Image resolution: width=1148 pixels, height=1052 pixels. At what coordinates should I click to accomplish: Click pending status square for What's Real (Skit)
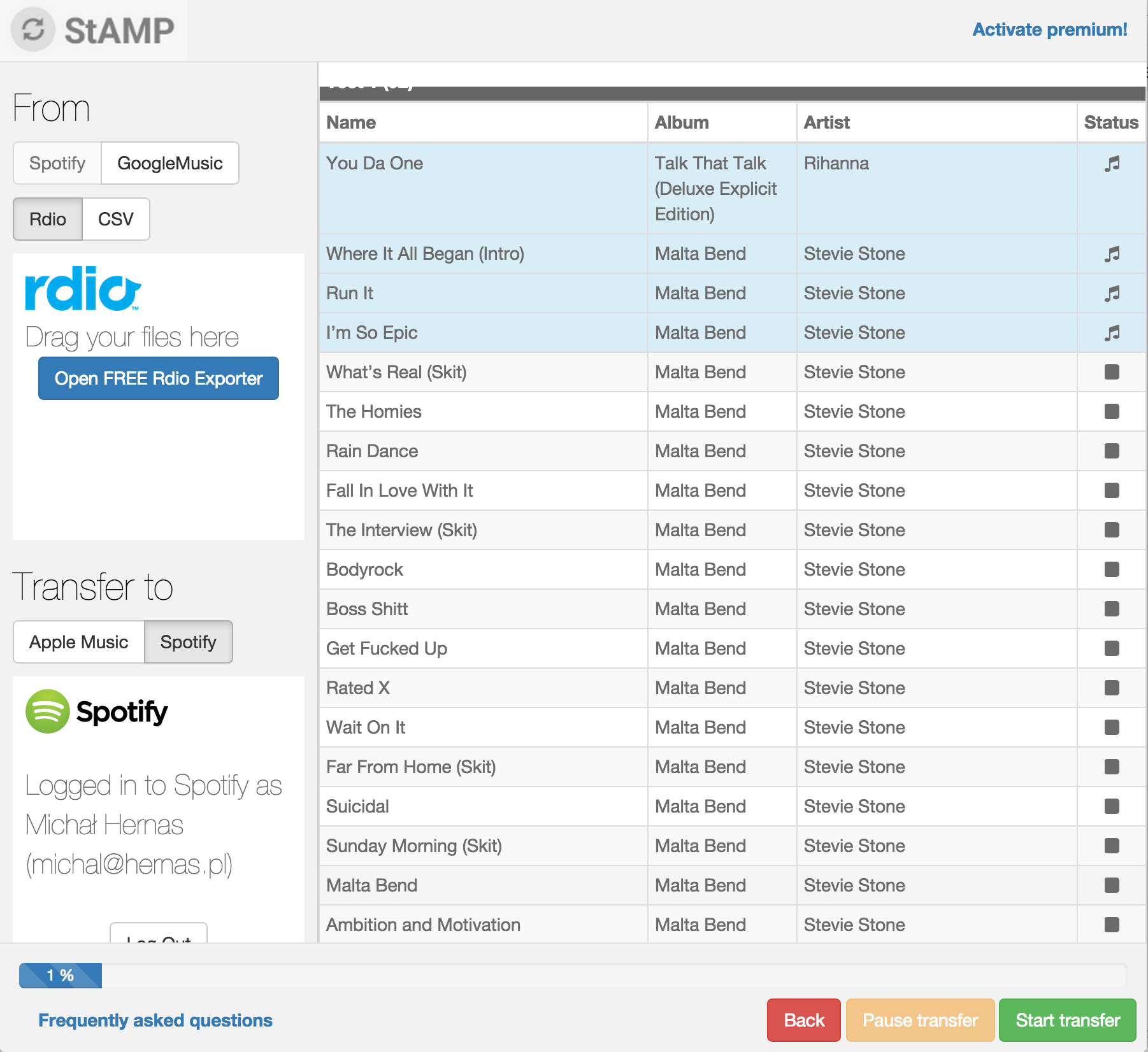[x=1112, y=372]
